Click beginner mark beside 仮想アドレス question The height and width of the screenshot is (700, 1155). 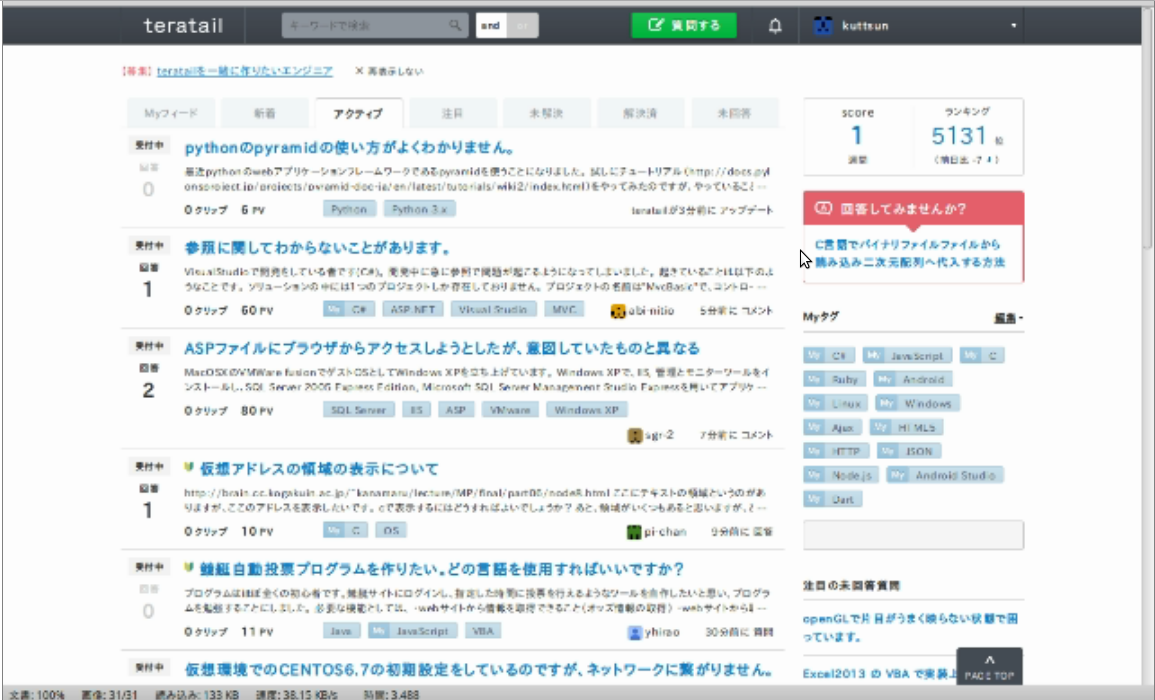189,468
